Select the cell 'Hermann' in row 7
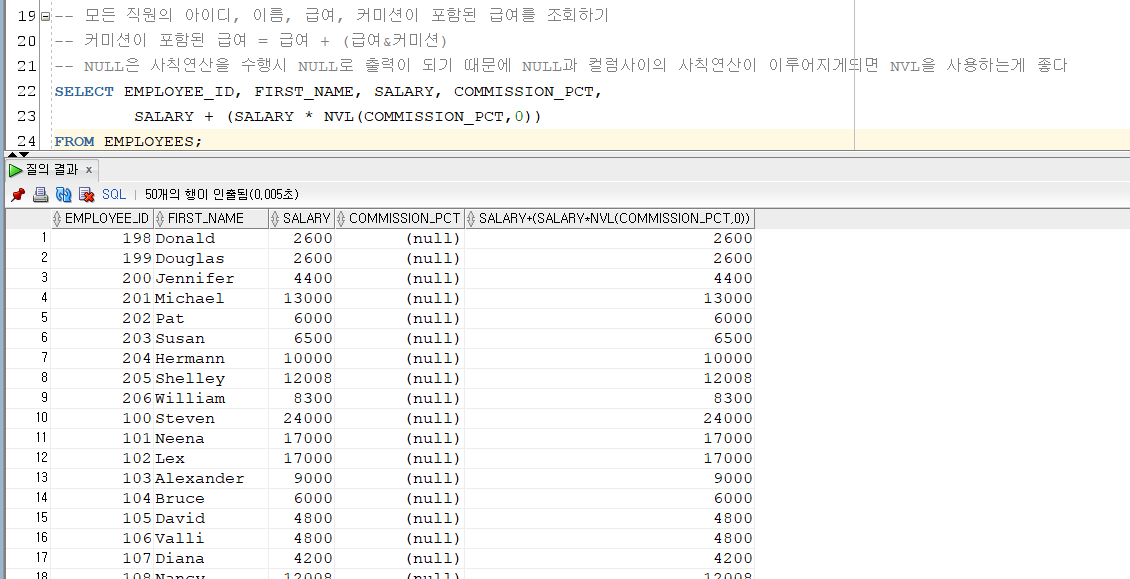 (x=210, y=358)
